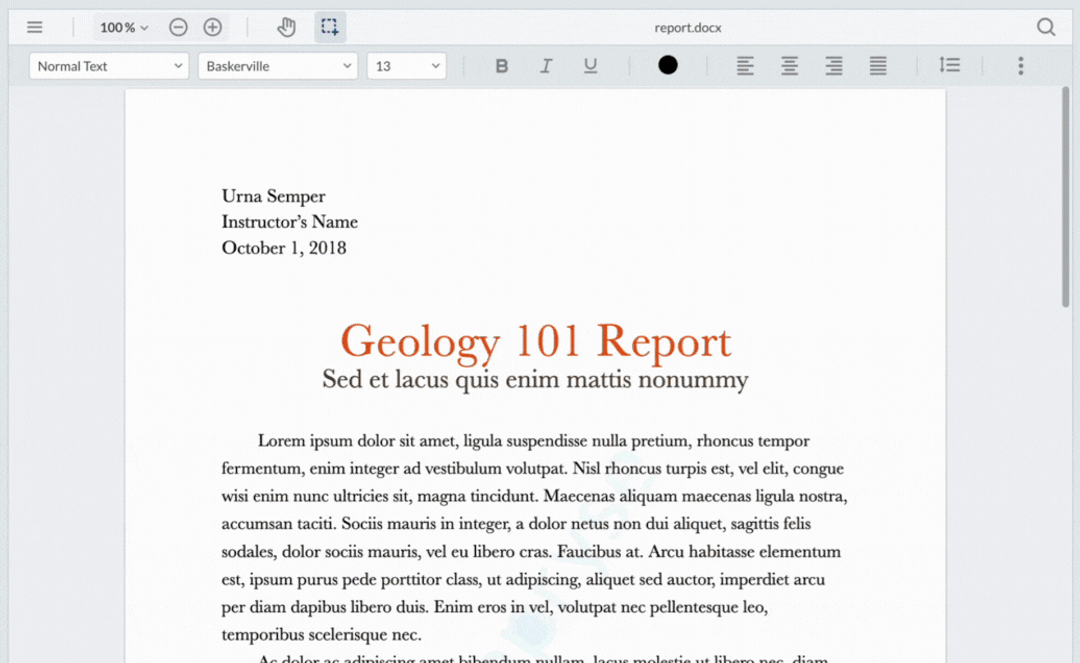Zoom in using the plus icon
The image size is (1080, 663).
(x=212, y=27)
